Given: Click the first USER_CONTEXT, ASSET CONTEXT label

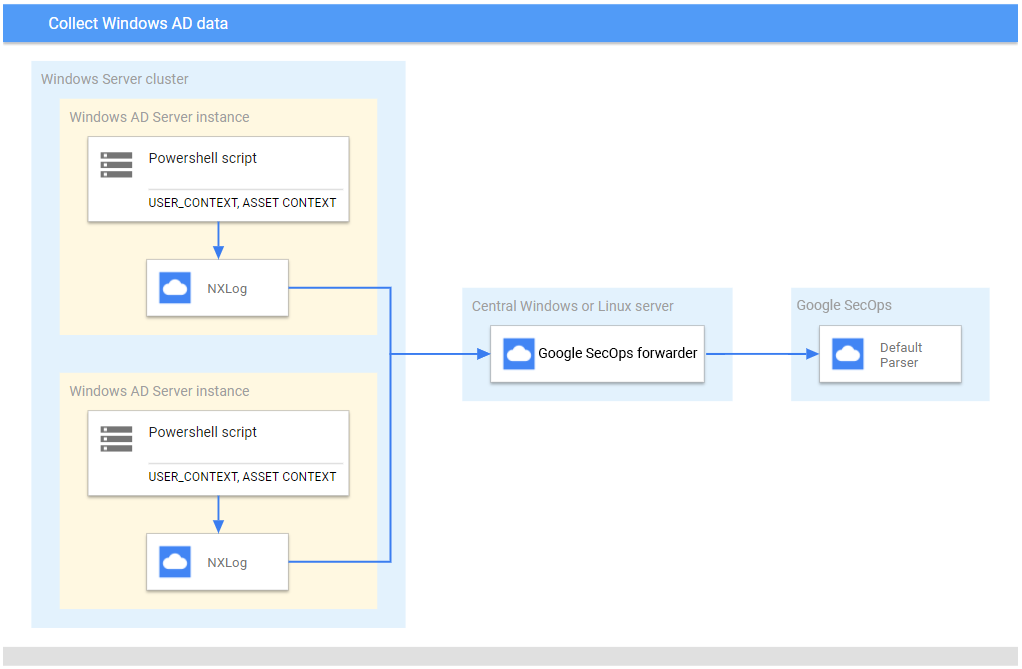Looking at the screenshot, I should (242, 202).
